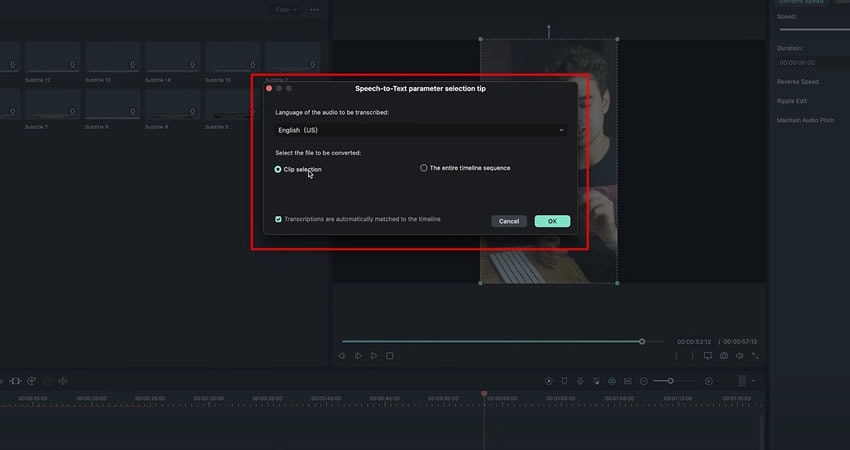Switch to the Uniform Speed tab
The width and height of the screenshot is (850, 450).
coord(801,2)
